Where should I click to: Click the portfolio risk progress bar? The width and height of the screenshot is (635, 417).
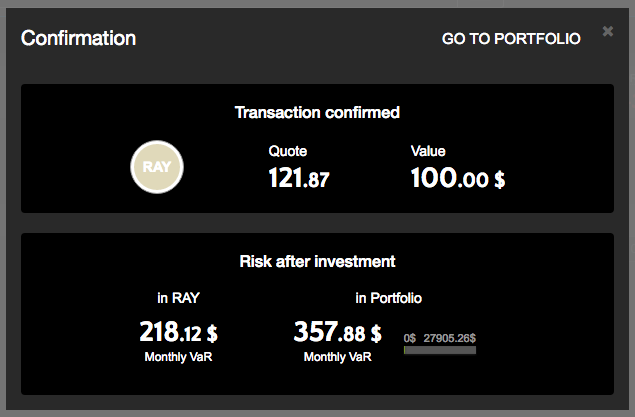click(x=440, y=350)
